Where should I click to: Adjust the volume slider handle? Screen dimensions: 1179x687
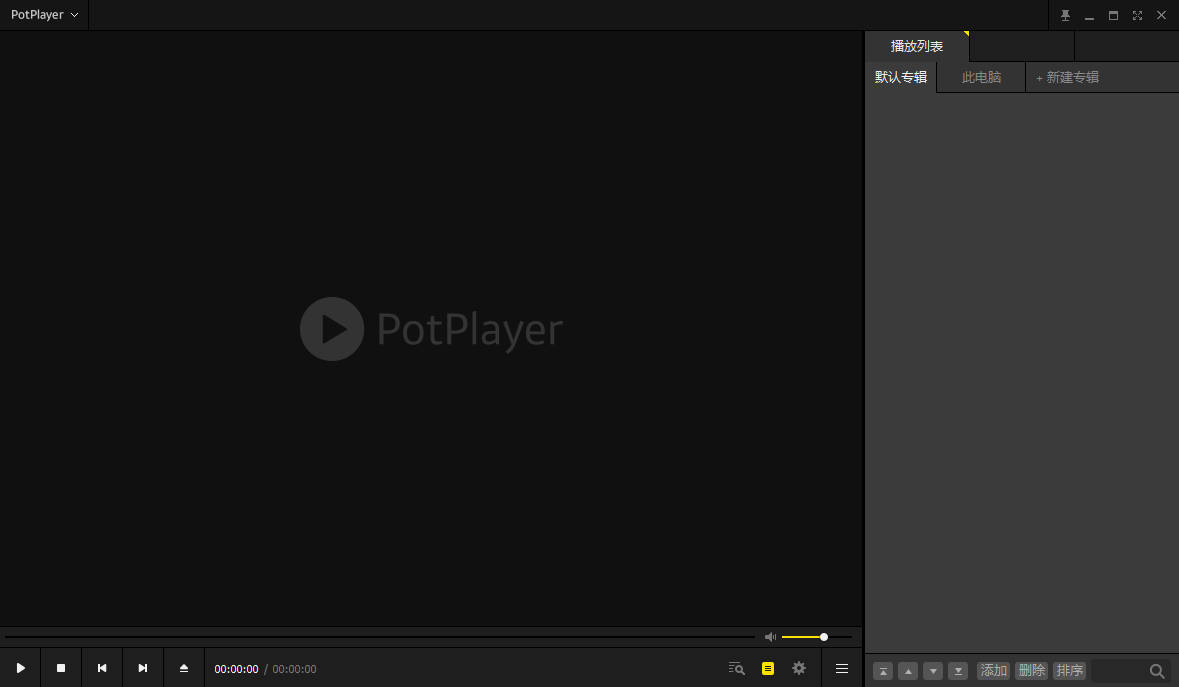tap(823, 636)
